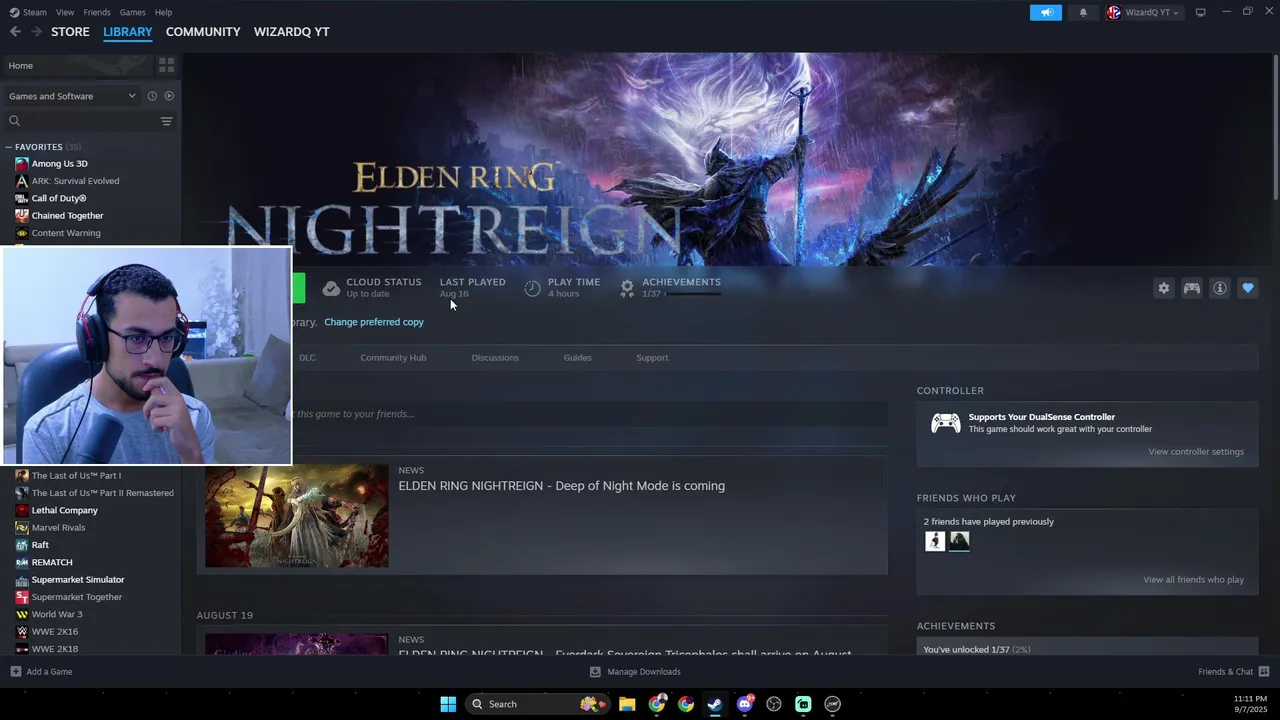Open the Games menu
Viewport: 1280px width, 720px height.
pos(132,12)
